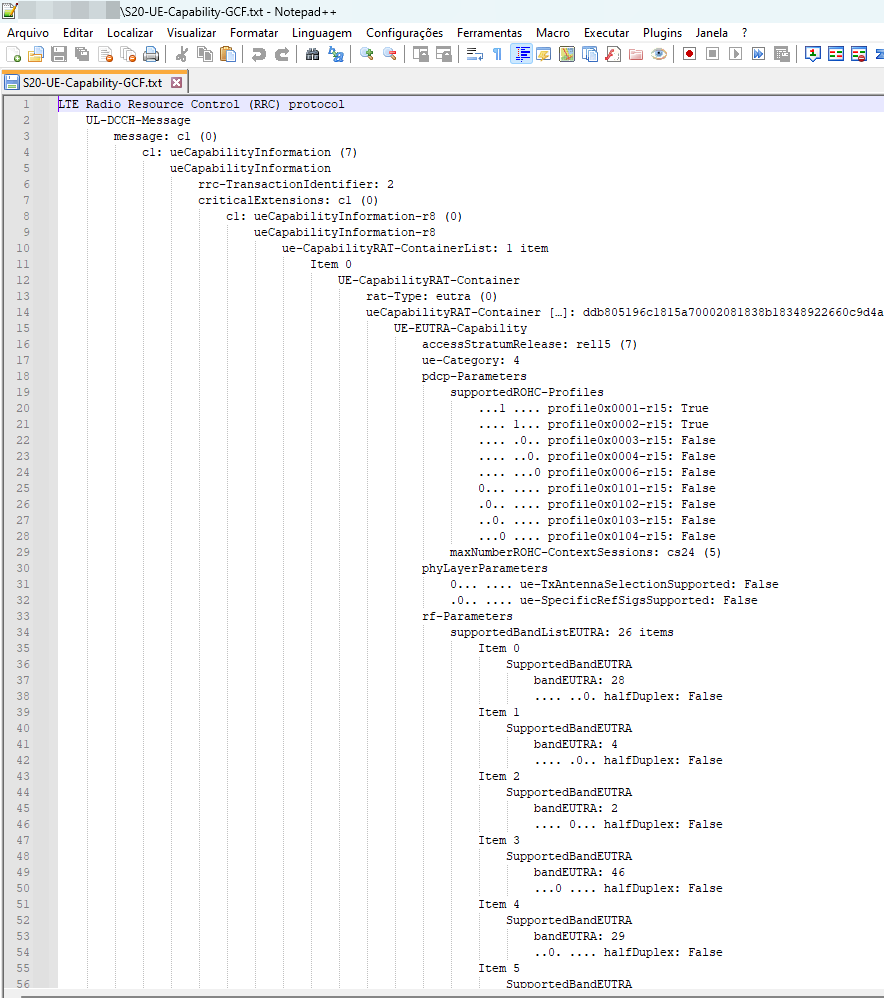Click the Open file folder icon
884x998 pixels.
pos(36,55)
